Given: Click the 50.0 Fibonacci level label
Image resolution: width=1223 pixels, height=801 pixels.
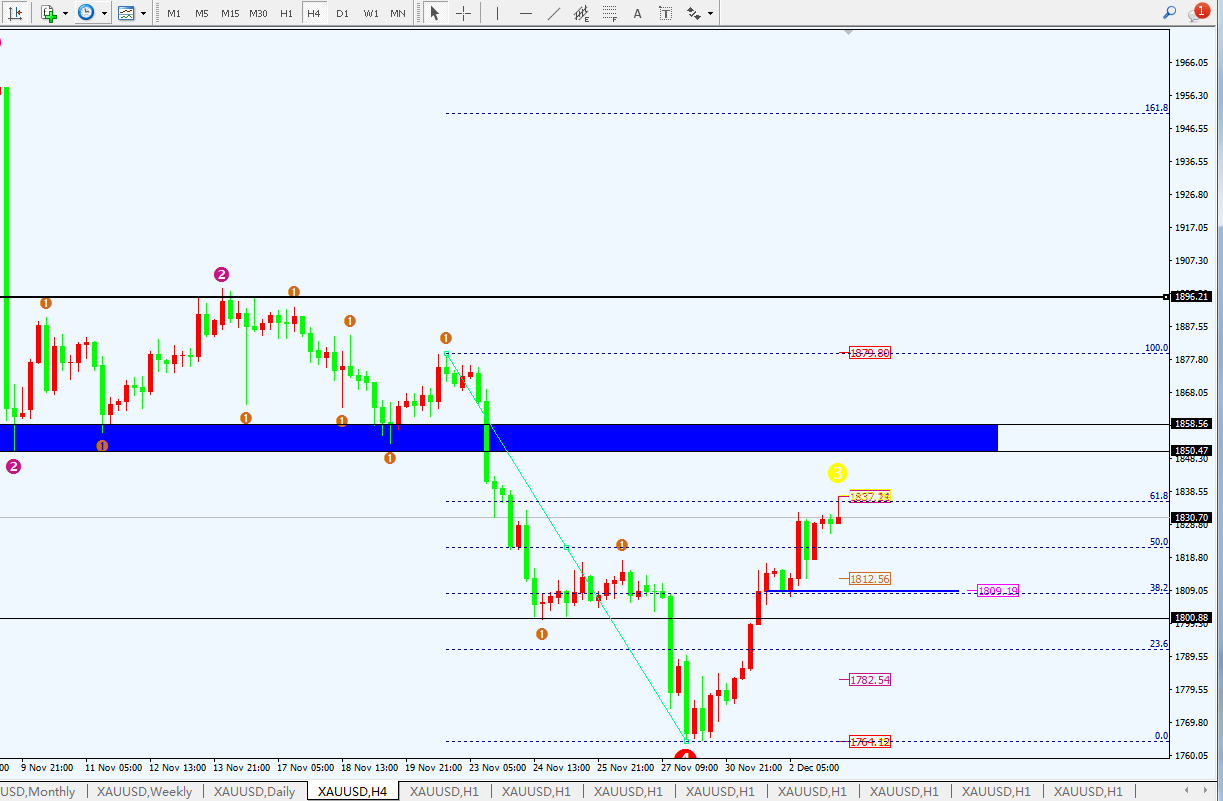Looking at the screenshot, I should pos(1159,541).
